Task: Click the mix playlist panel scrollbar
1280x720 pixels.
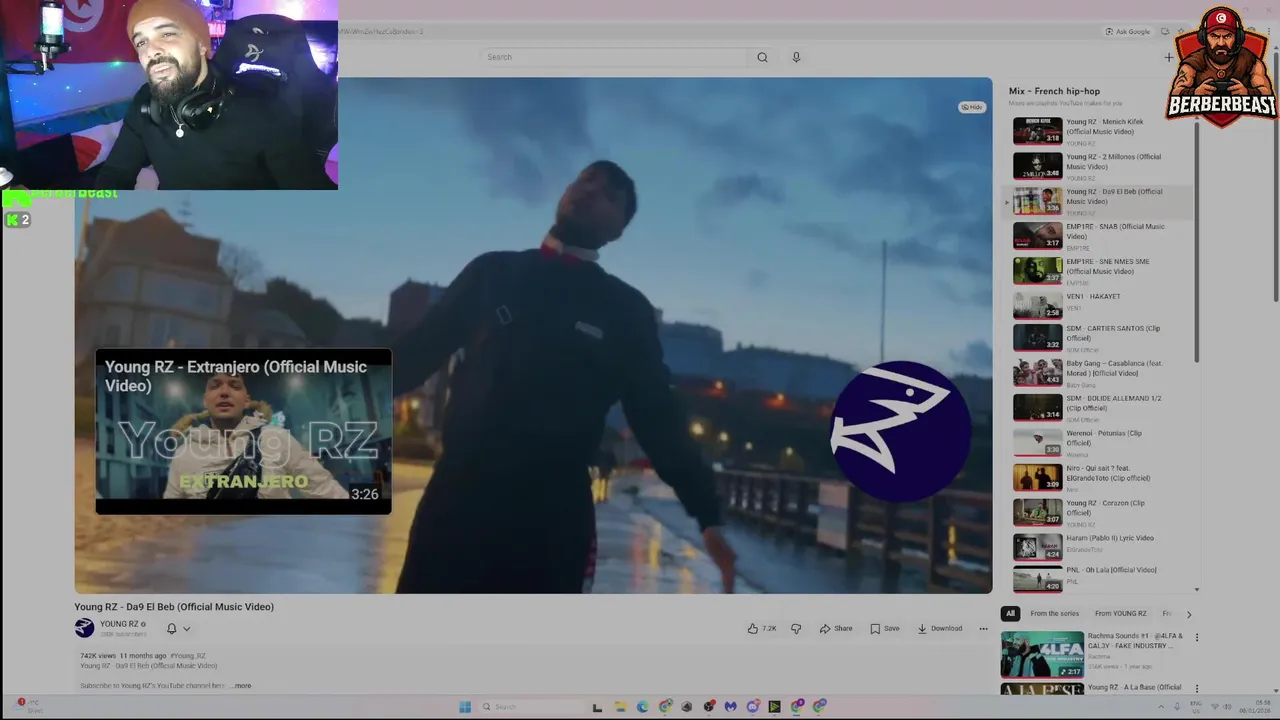Action: tap(1196, 240)
